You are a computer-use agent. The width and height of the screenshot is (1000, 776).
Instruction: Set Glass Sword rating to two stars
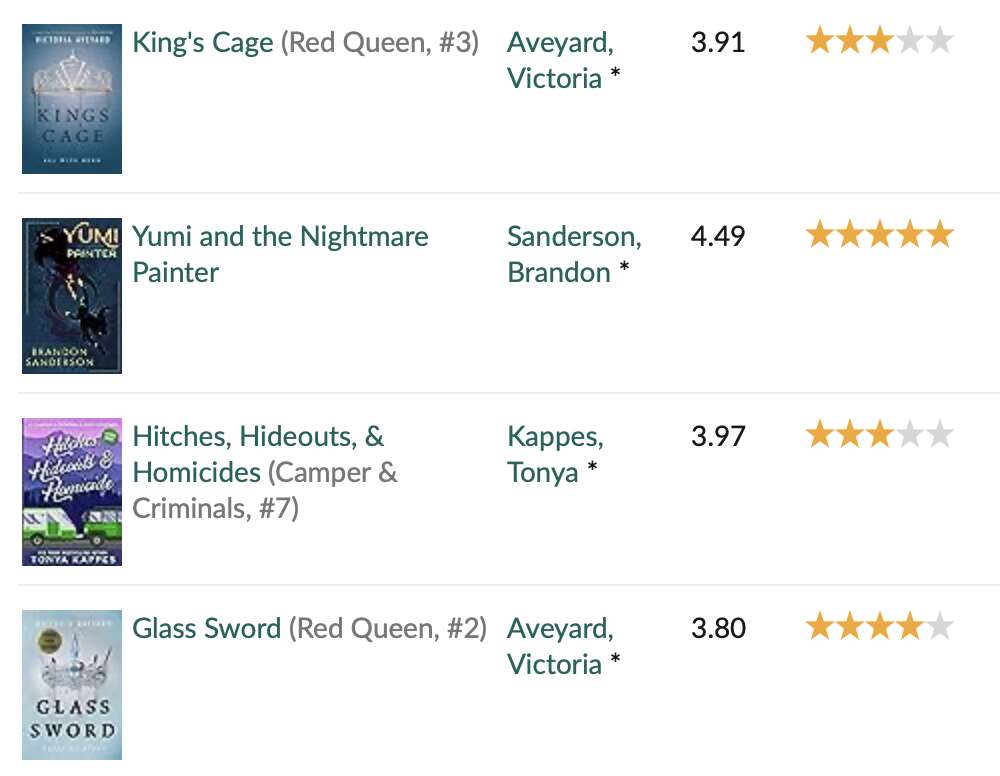[849, 626]
